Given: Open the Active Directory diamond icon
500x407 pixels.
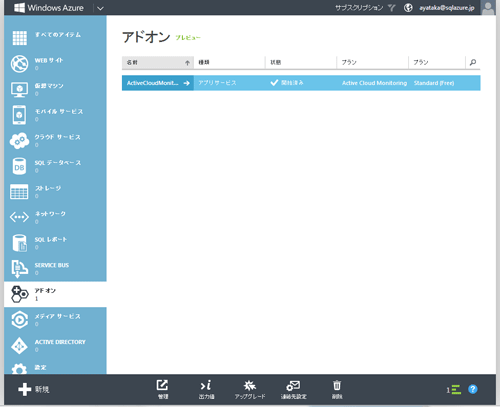Looking at the screenshot, I should click(x=19, y=346).
